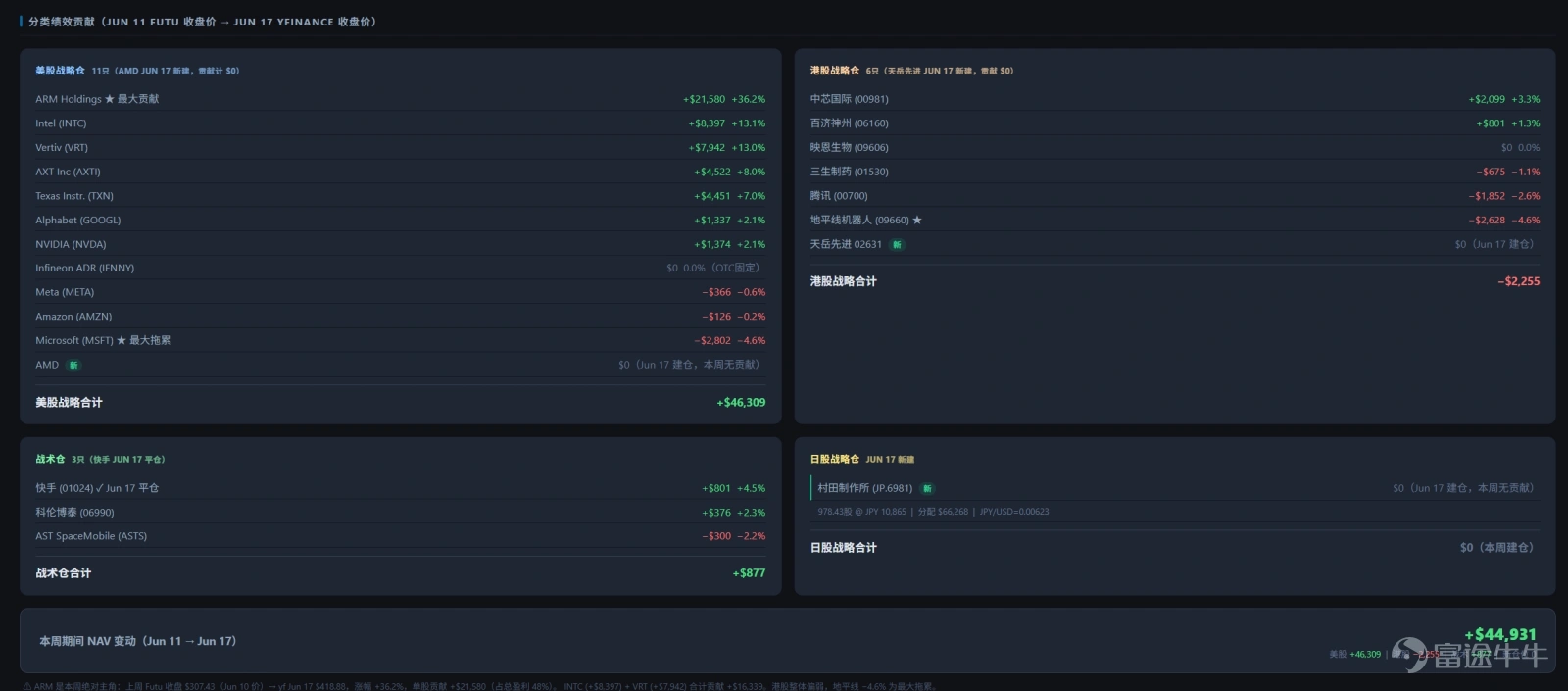The image size is (1568, 691).
Task: Select the AMD row label
Action: [47, 365]
